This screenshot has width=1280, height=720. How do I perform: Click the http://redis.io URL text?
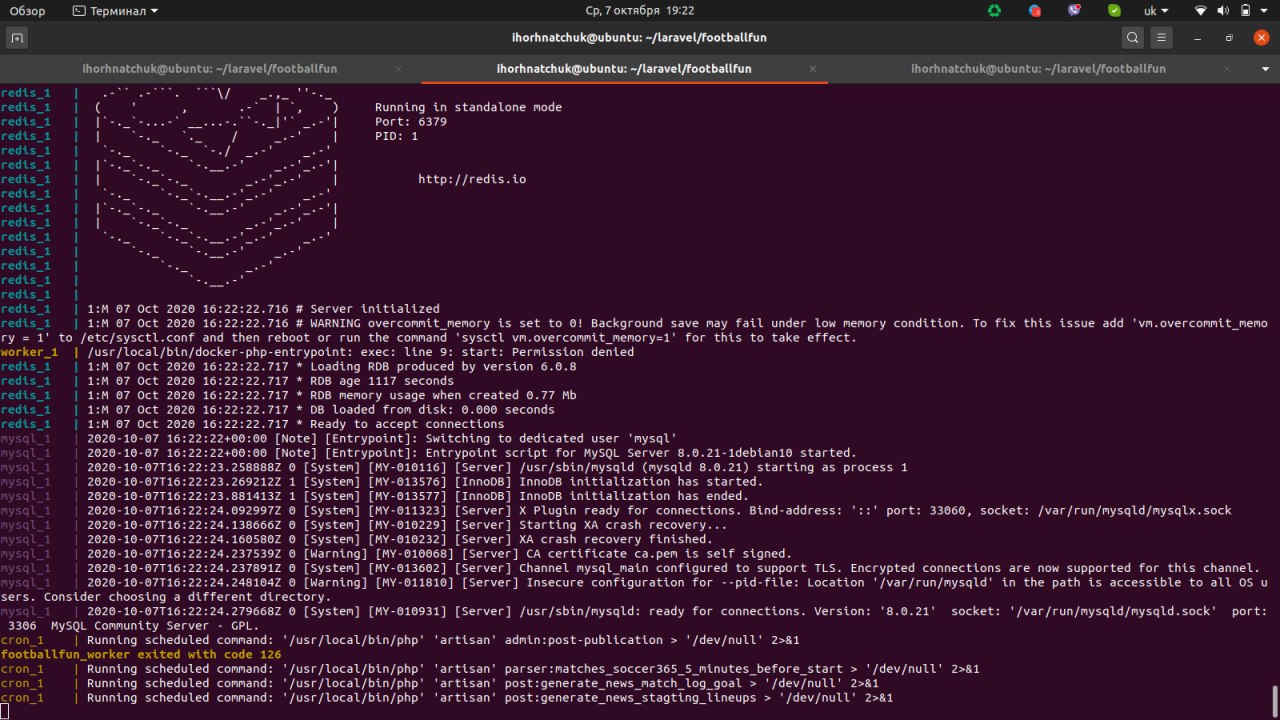472,179
